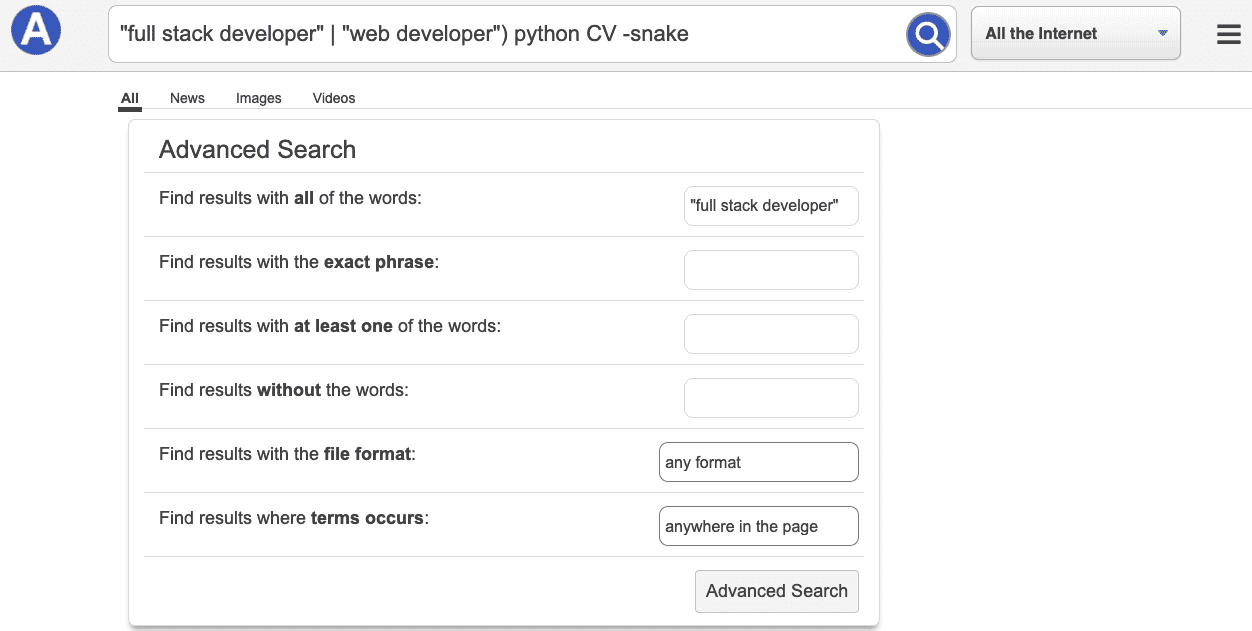Open the 'anywhere in the page' dropdown
1252x631 pixels.
(x=758, y=526)
